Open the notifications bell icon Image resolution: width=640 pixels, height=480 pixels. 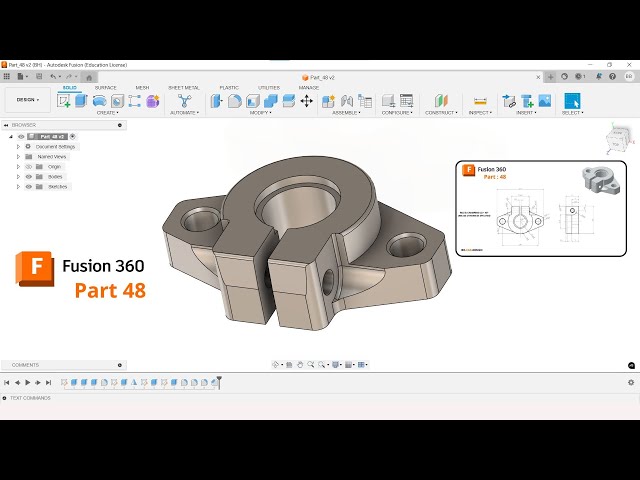(598, 76)
